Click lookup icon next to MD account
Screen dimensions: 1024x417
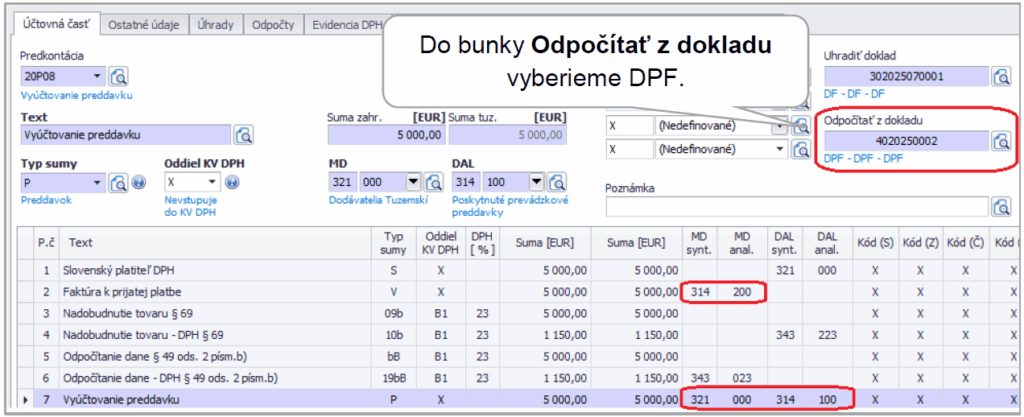pyautogui.click(x=434, y=182)
